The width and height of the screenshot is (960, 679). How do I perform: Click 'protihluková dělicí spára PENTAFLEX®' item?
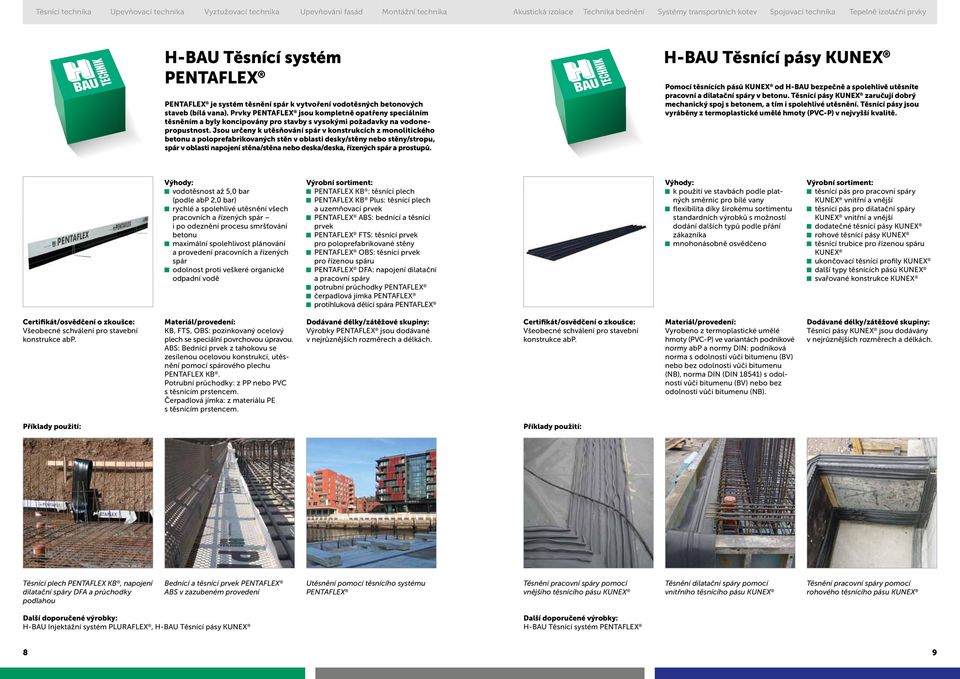[375, 304]
